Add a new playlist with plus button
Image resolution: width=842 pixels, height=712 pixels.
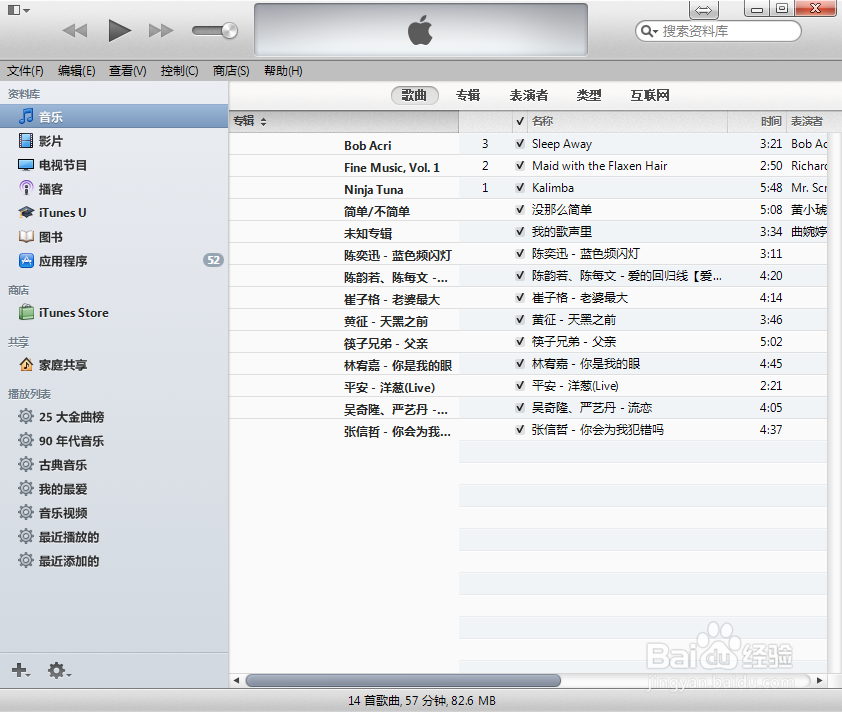pos(20,670)
